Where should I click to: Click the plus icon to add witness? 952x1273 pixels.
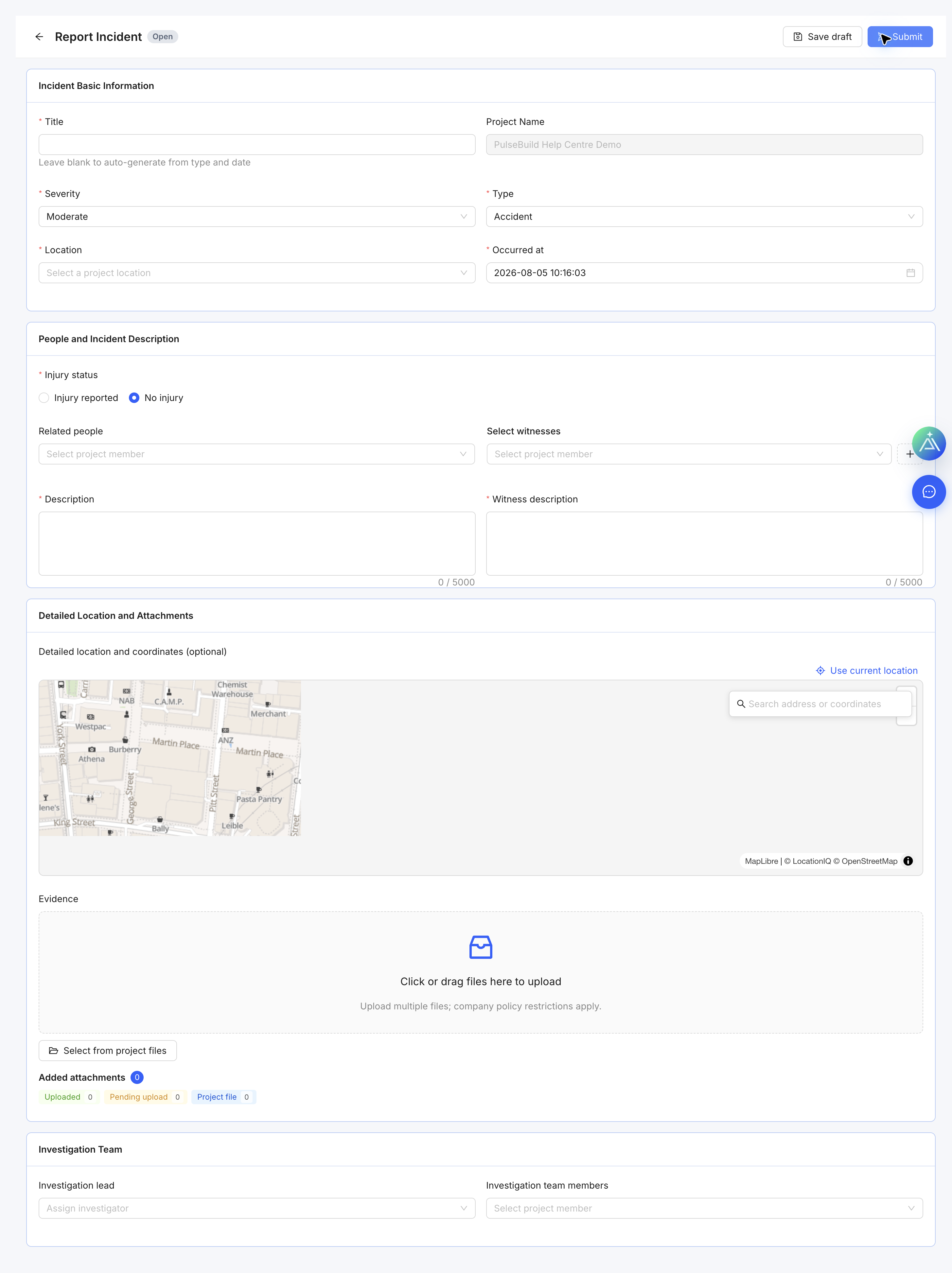909,454
